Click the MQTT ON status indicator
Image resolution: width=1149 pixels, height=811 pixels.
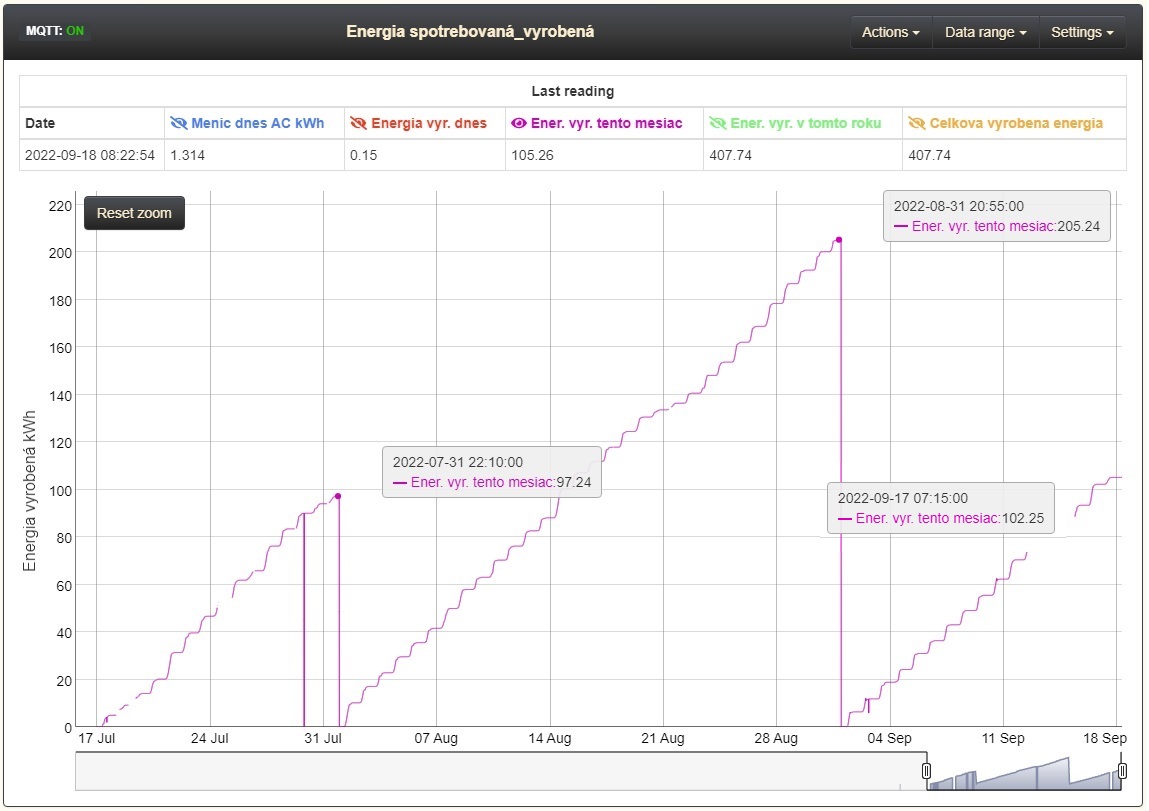pyautogui.click(x=55, y=31)
